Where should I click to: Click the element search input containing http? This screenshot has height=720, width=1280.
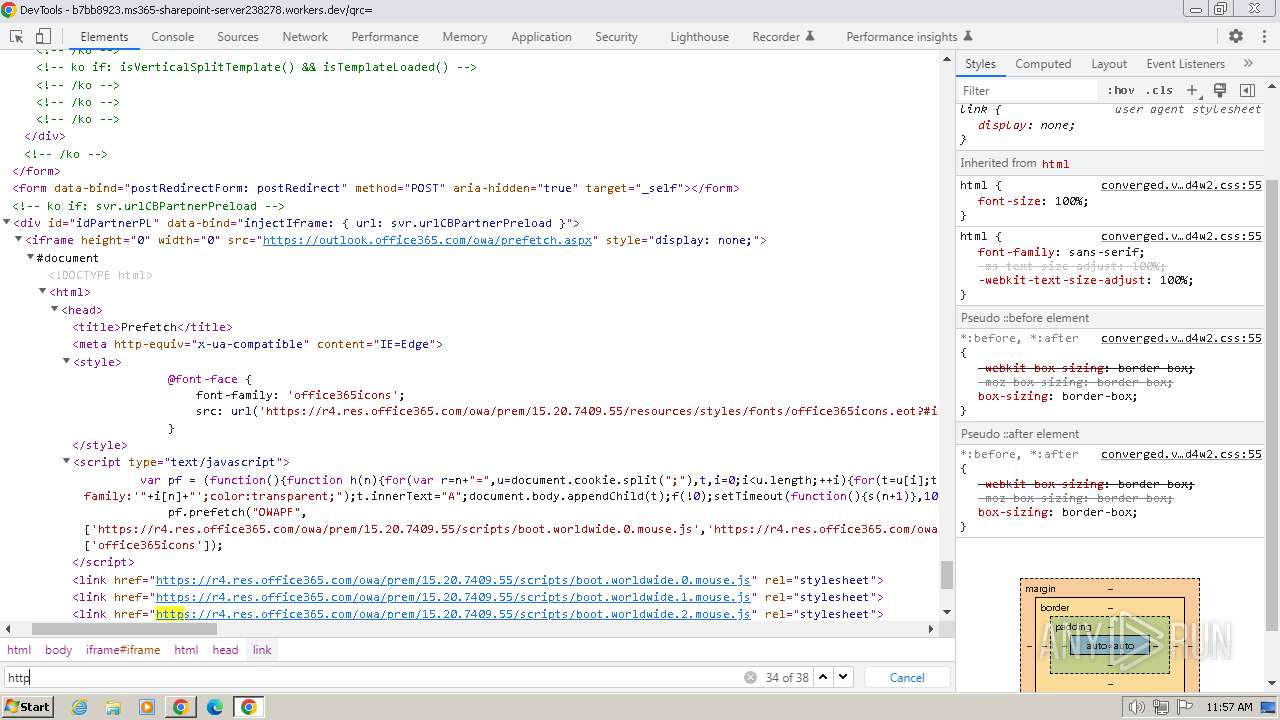372,677
